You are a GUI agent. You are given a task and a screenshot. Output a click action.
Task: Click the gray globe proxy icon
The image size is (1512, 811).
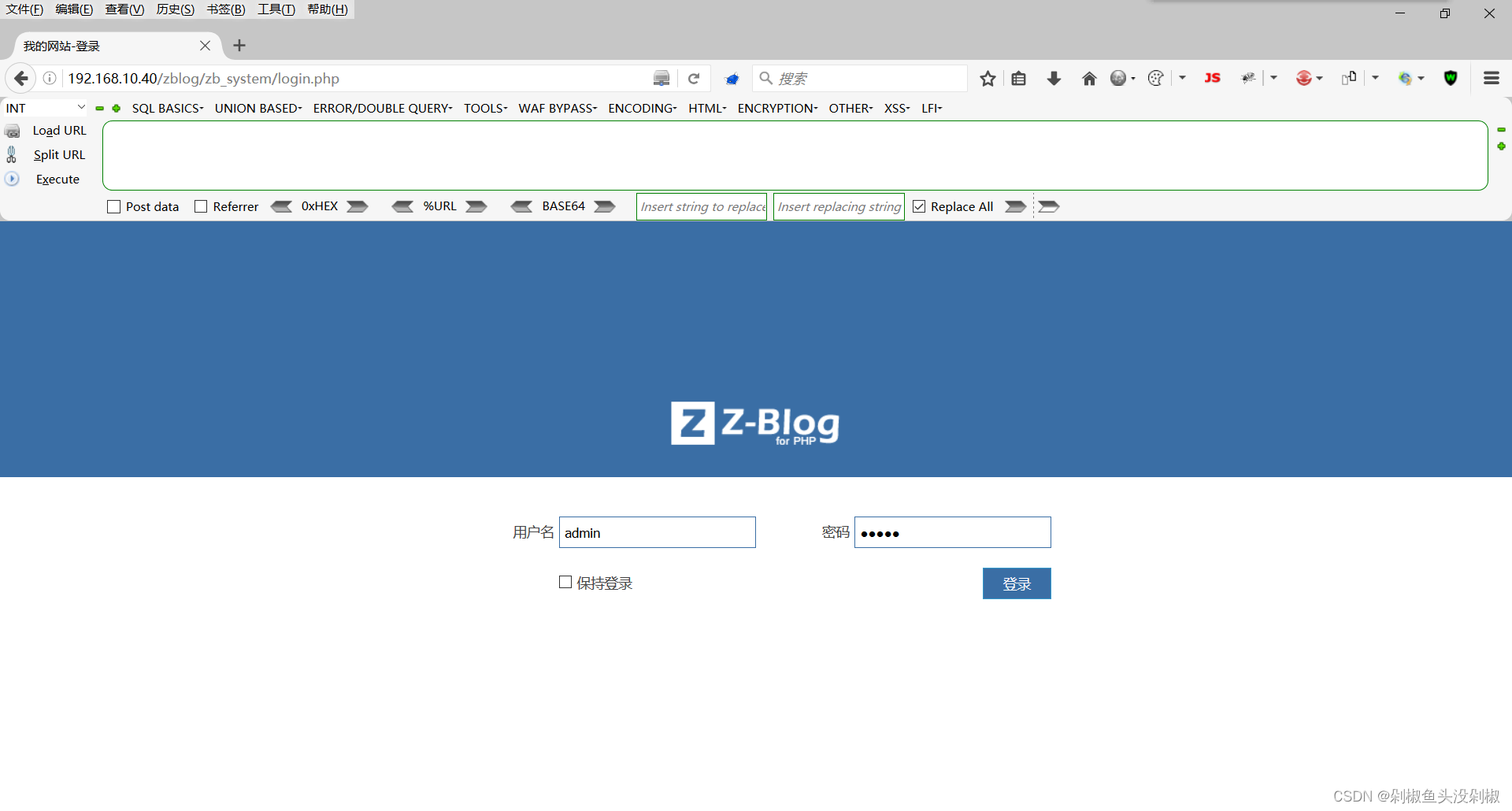1118,78
